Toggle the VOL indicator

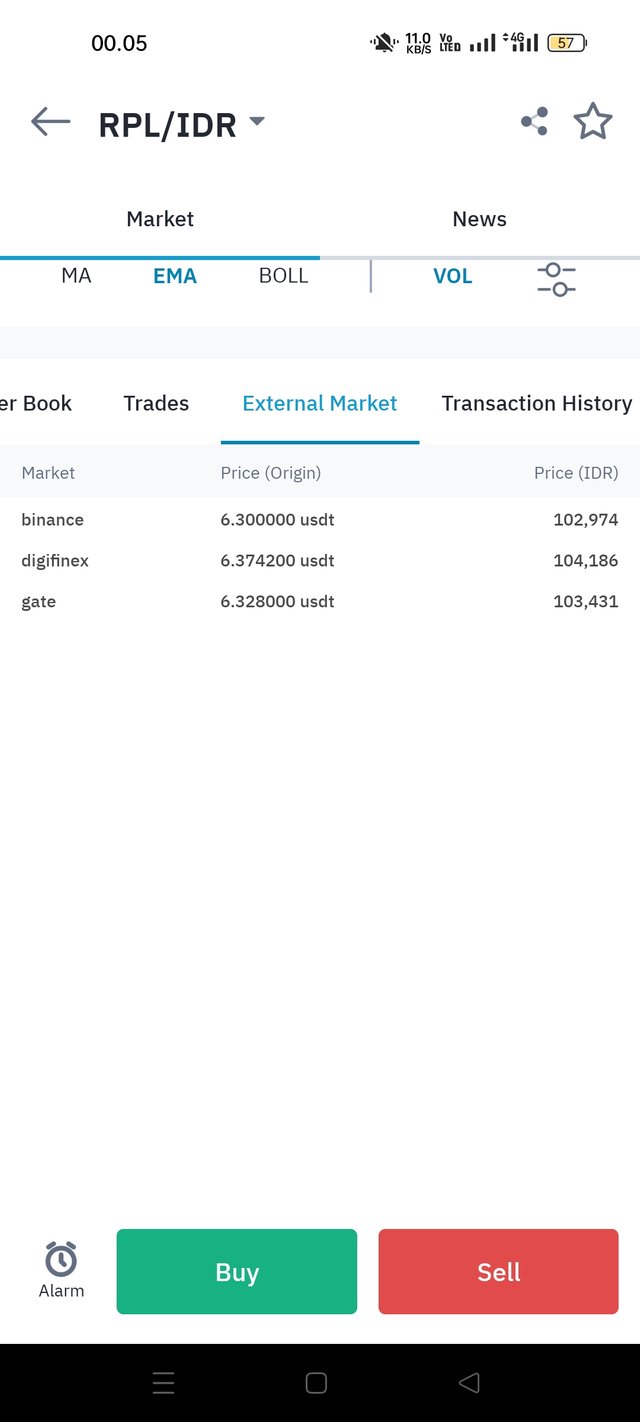click(453, 276)
